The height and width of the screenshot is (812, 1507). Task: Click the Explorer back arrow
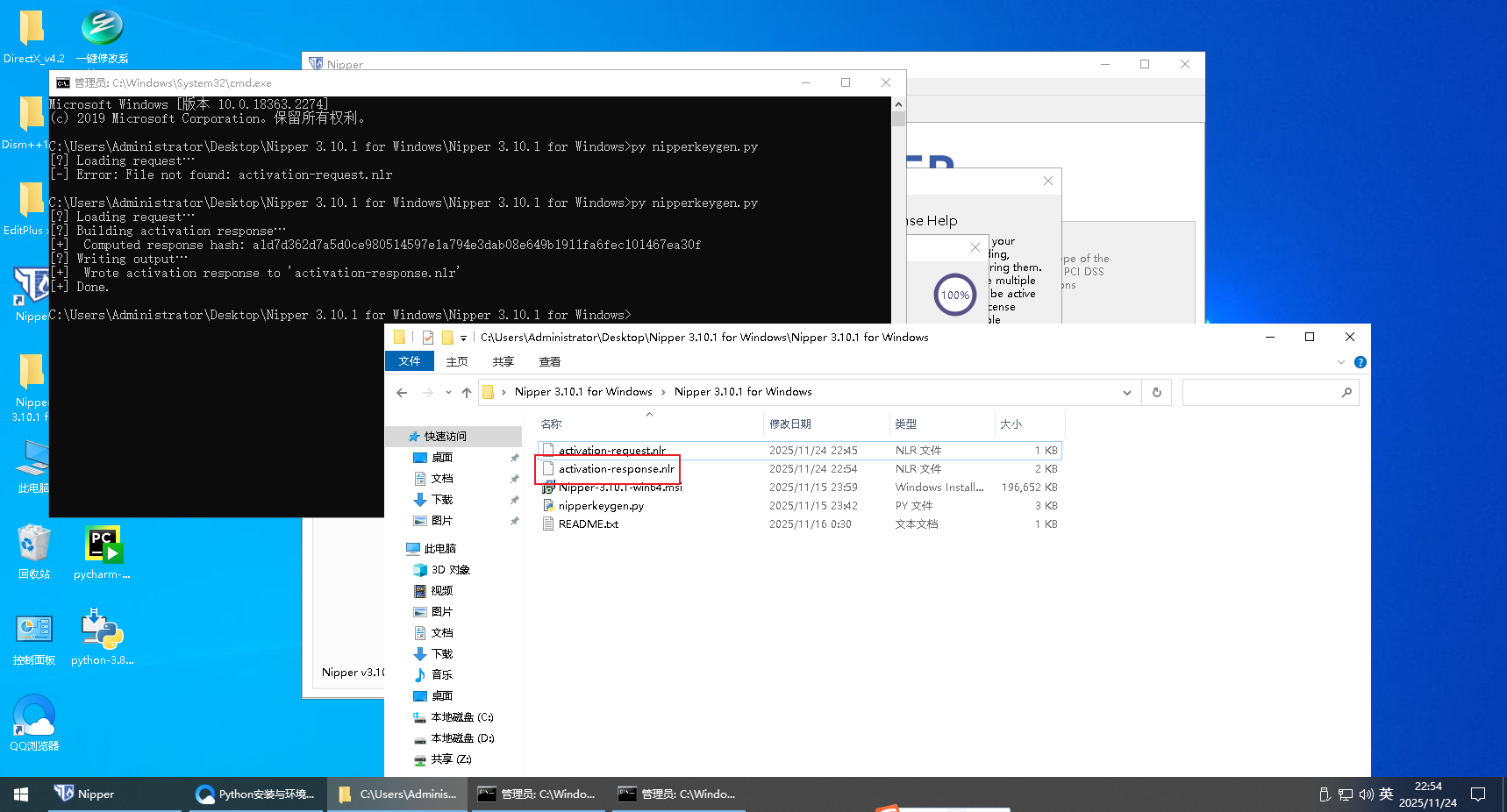tap(402, 393)
